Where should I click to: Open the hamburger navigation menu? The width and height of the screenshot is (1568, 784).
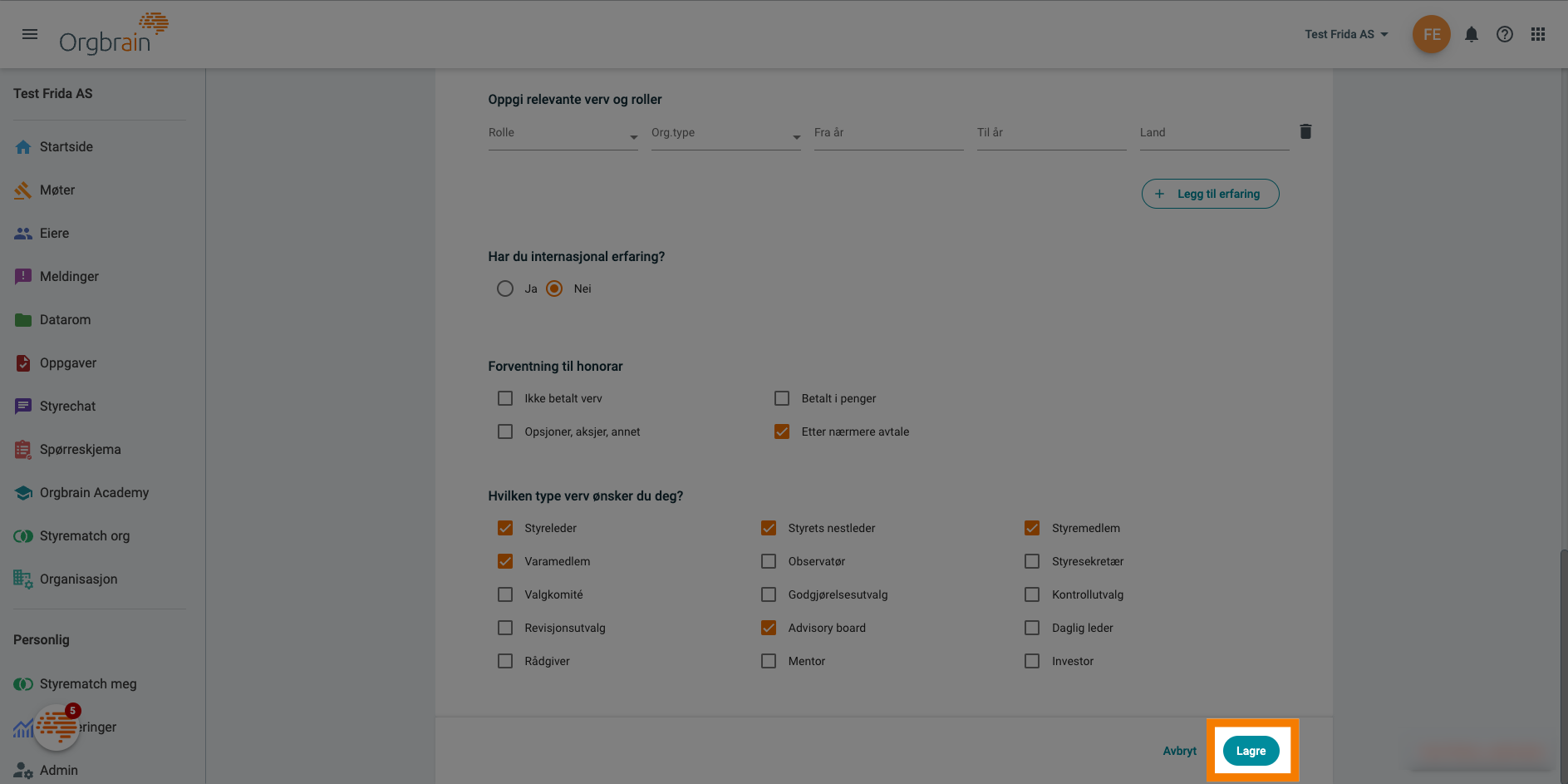(x=30, y=34)
